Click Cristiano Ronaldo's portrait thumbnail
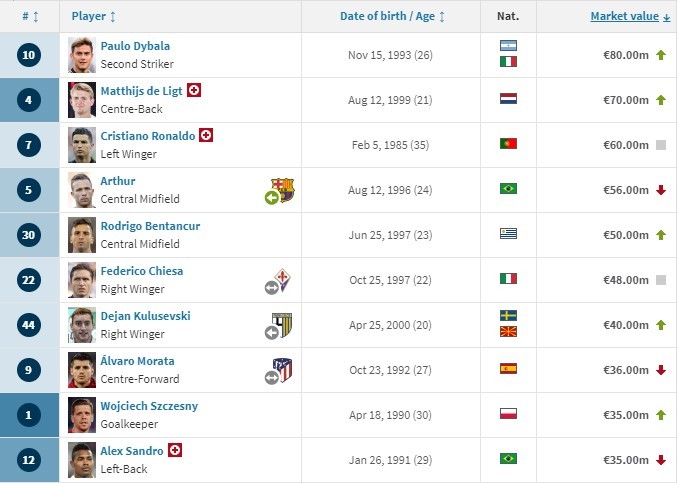677x483 pixels. [x=81, y=144]
